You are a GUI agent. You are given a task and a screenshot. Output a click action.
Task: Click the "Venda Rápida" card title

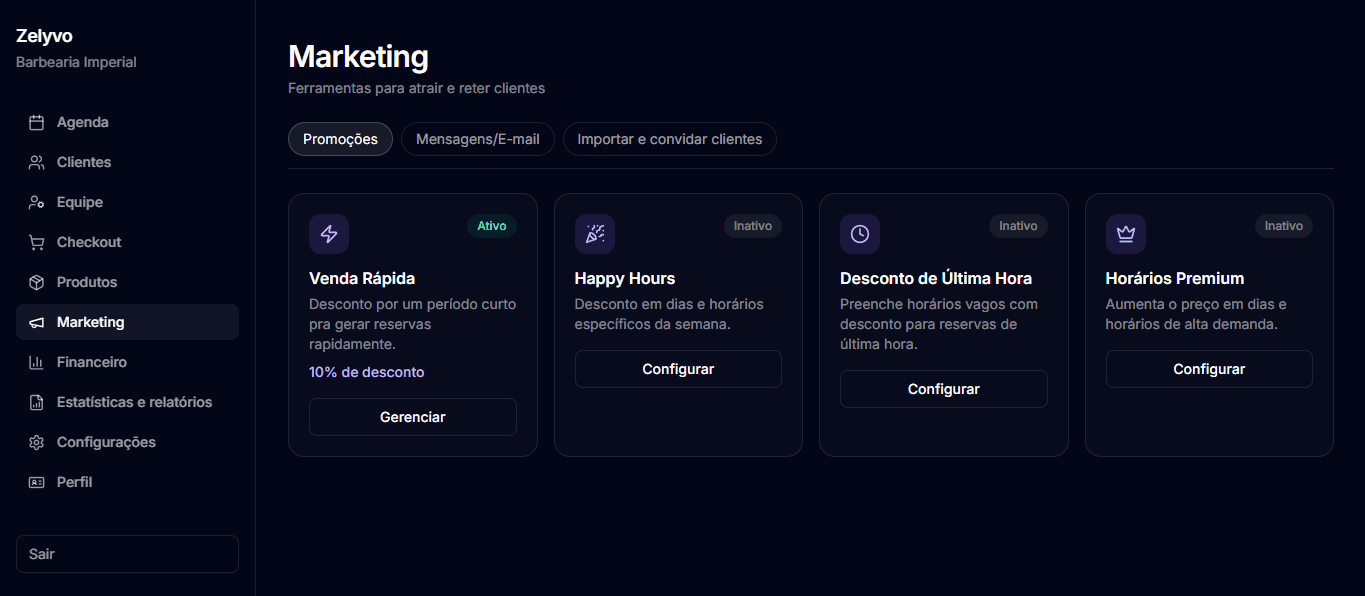point(362,278)
